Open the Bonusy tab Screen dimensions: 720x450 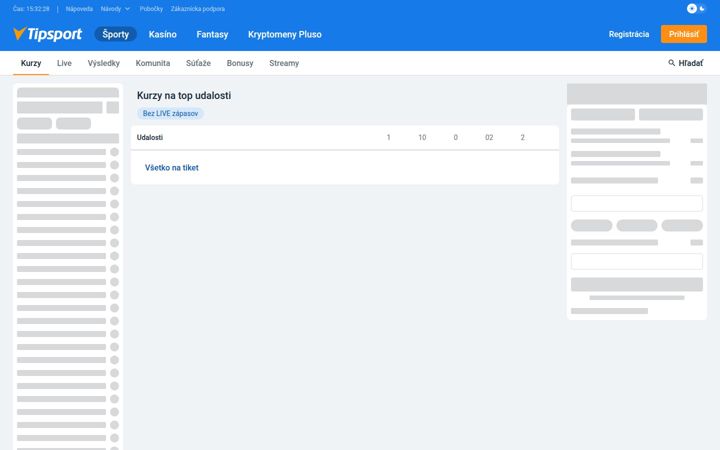(240, 63)
